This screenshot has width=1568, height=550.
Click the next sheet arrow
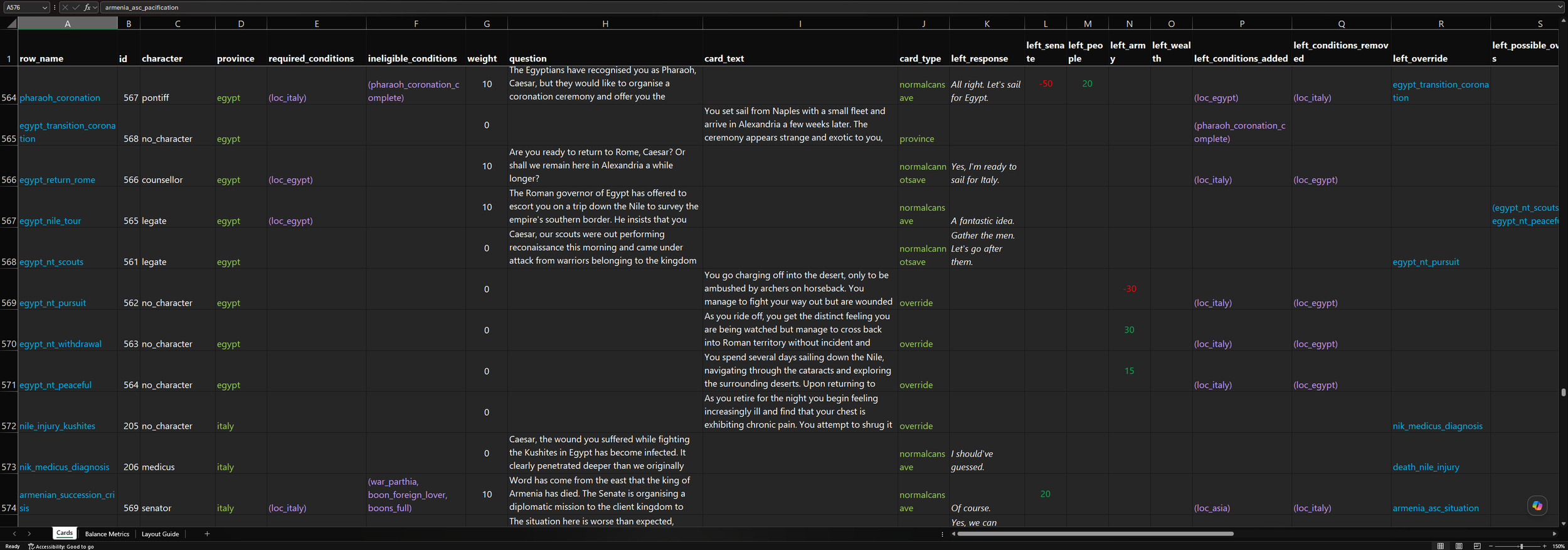coord(29,534)
